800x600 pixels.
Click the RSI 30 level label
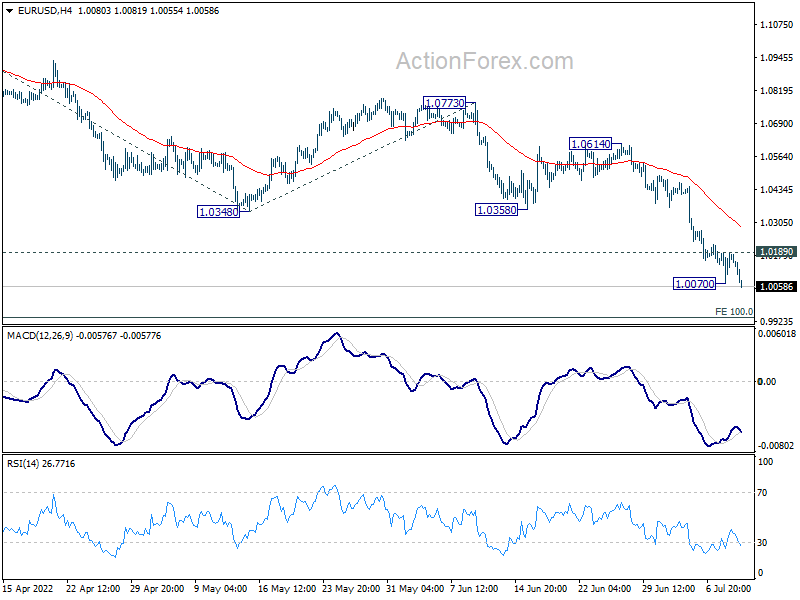click(x=762, y=543)
